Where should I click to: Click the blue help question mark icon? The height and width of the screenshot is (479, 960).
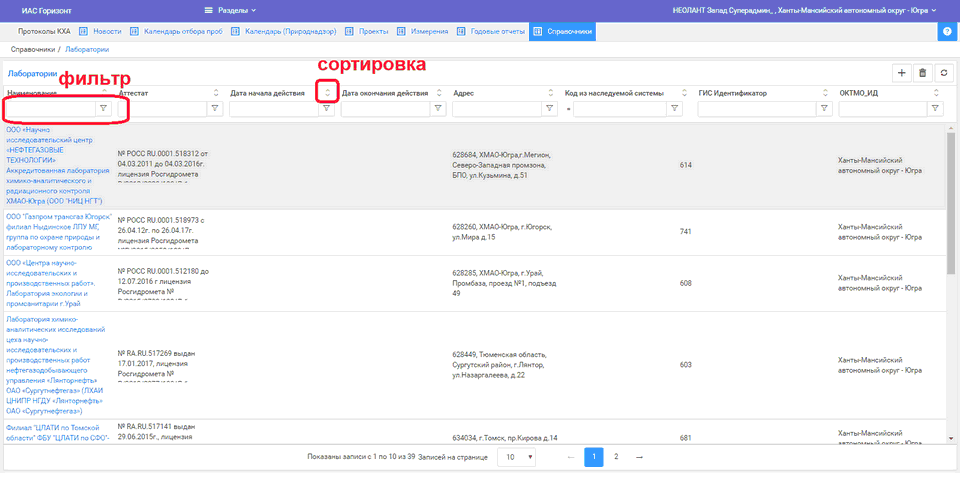click(947, 32)
